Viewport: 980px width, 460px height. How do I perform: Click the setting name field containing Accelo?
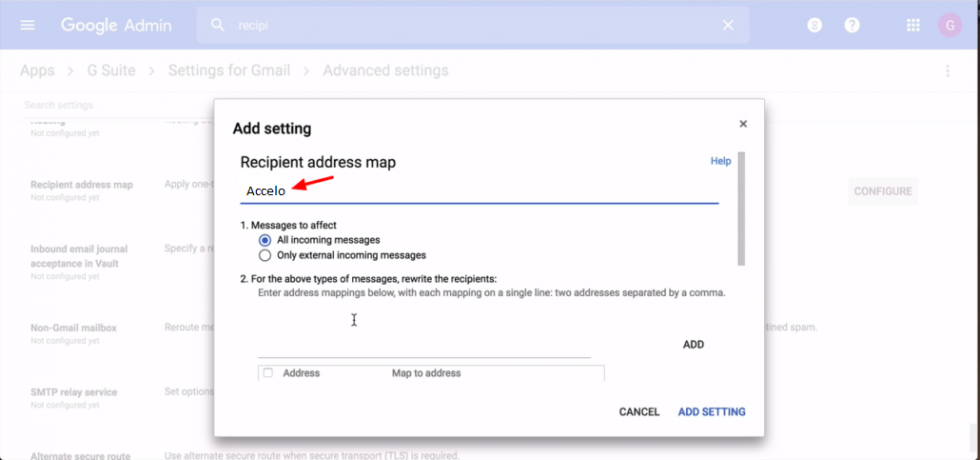[x=478, y=191]
